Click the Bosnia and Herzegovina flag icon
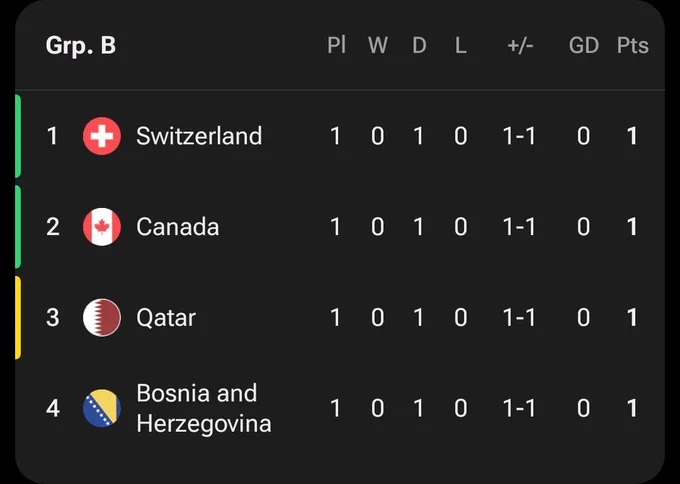This screenshot has width=680, height=484. [x=102, y=408]
